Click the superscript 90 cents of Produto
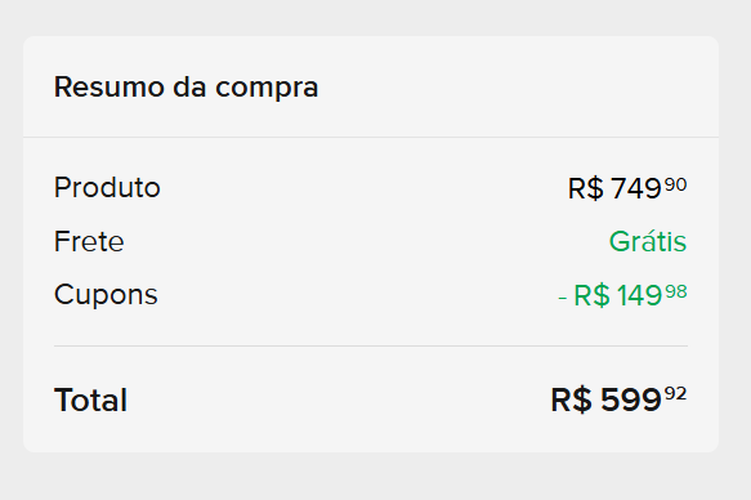 click(x=676, y=184)
